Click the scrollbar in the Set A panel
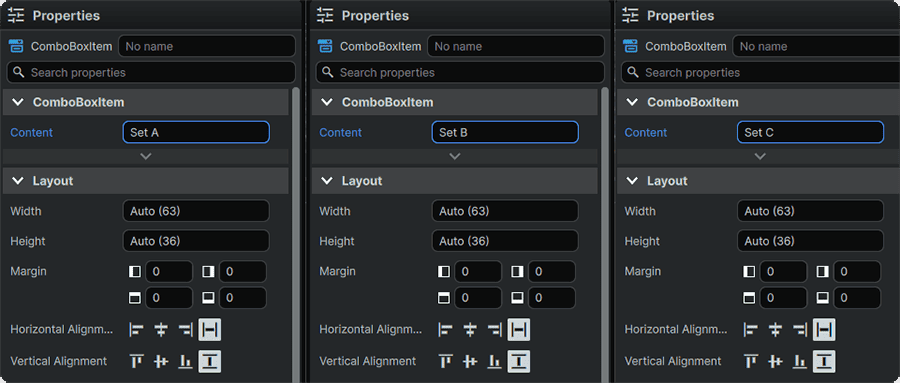The width and height of the screenshot is (900, 383). pyautogui.click(x=296, y=234)
